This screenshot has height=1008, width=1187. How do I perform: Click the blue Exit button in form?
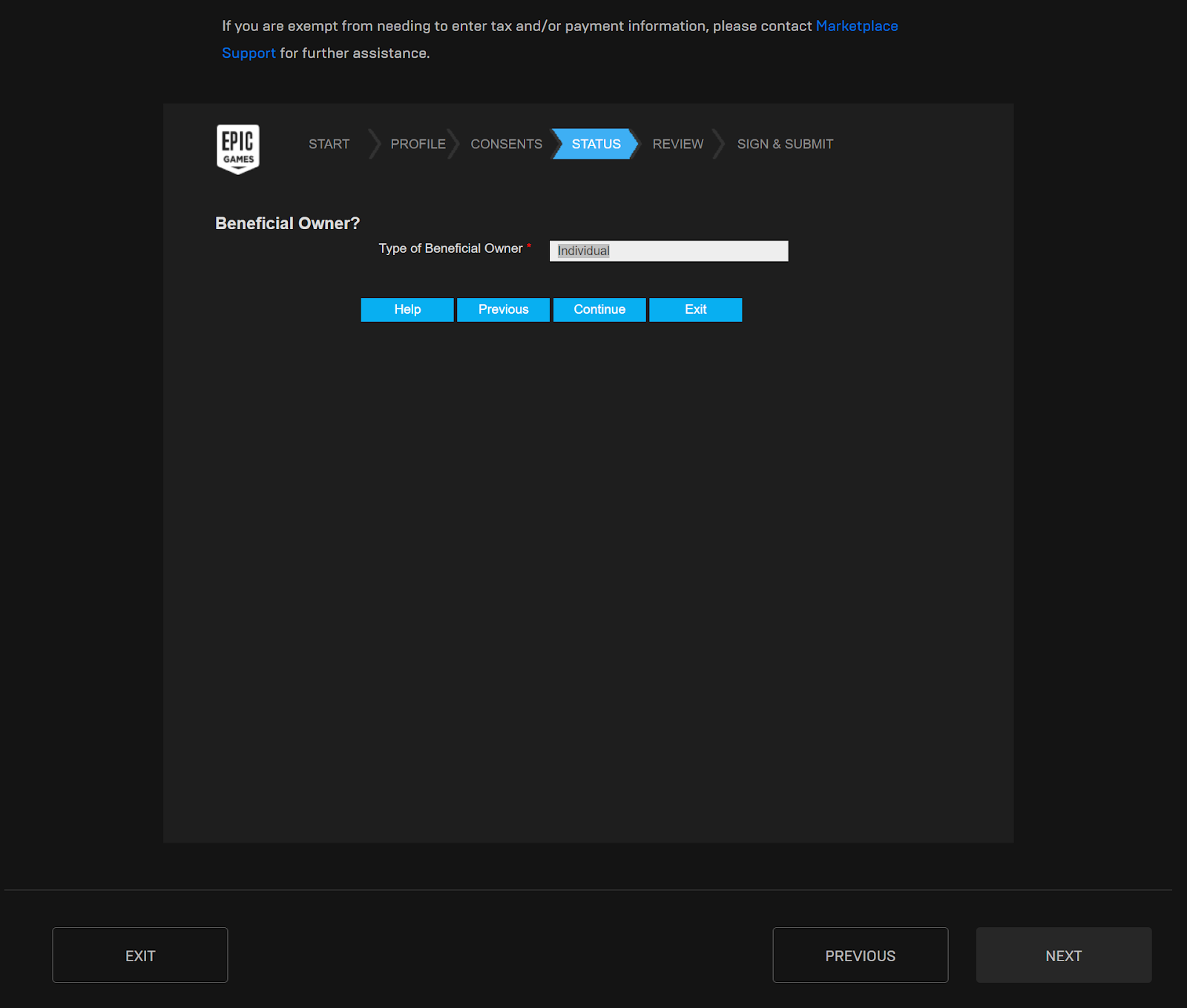click(696, 309)
